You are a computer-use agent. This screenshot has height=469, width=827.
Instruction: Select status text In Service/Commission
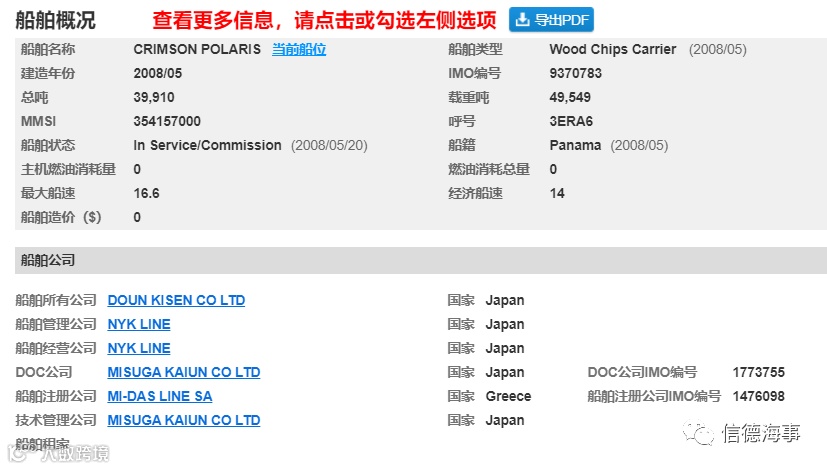point(207,145)
